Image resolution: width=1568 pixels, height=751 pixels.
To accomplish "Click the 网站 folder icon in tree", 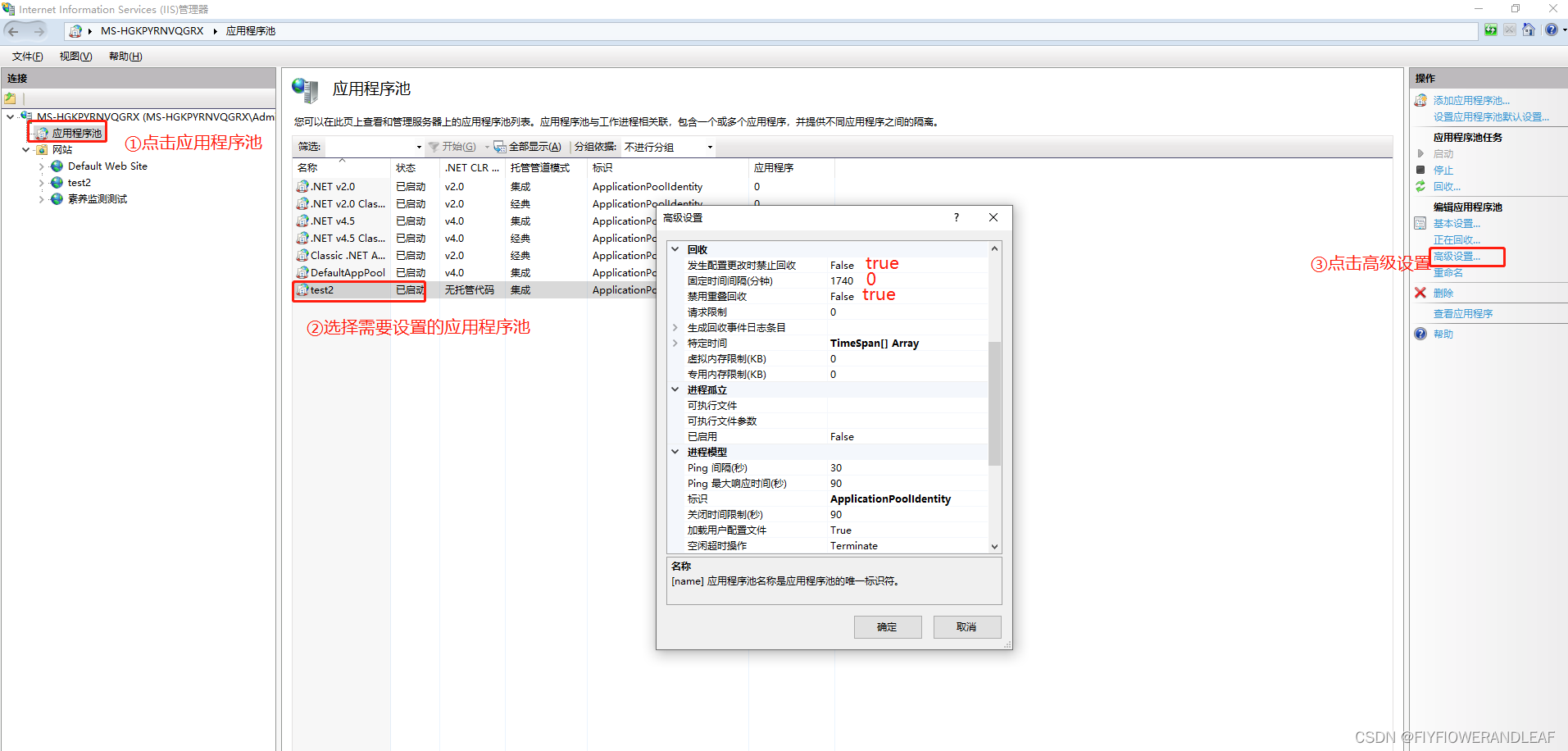I will tap(42, 150).
